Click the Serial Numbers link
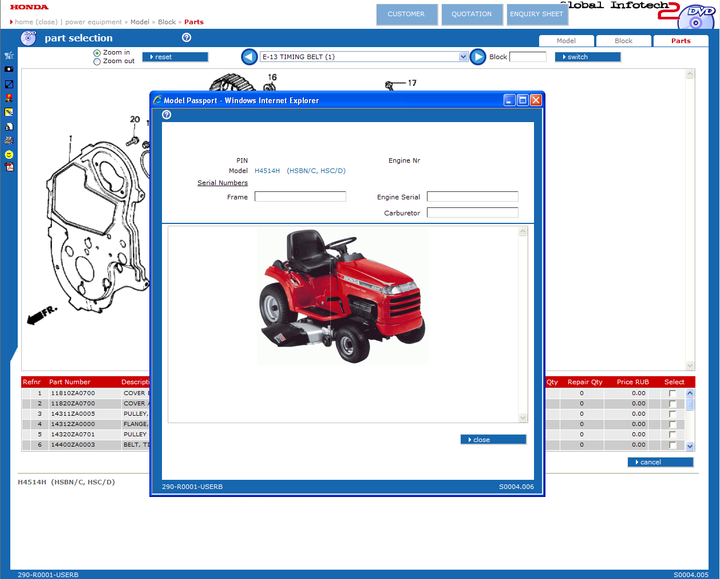The height and width of the screenshot is (579, 720). coord(222,183)
